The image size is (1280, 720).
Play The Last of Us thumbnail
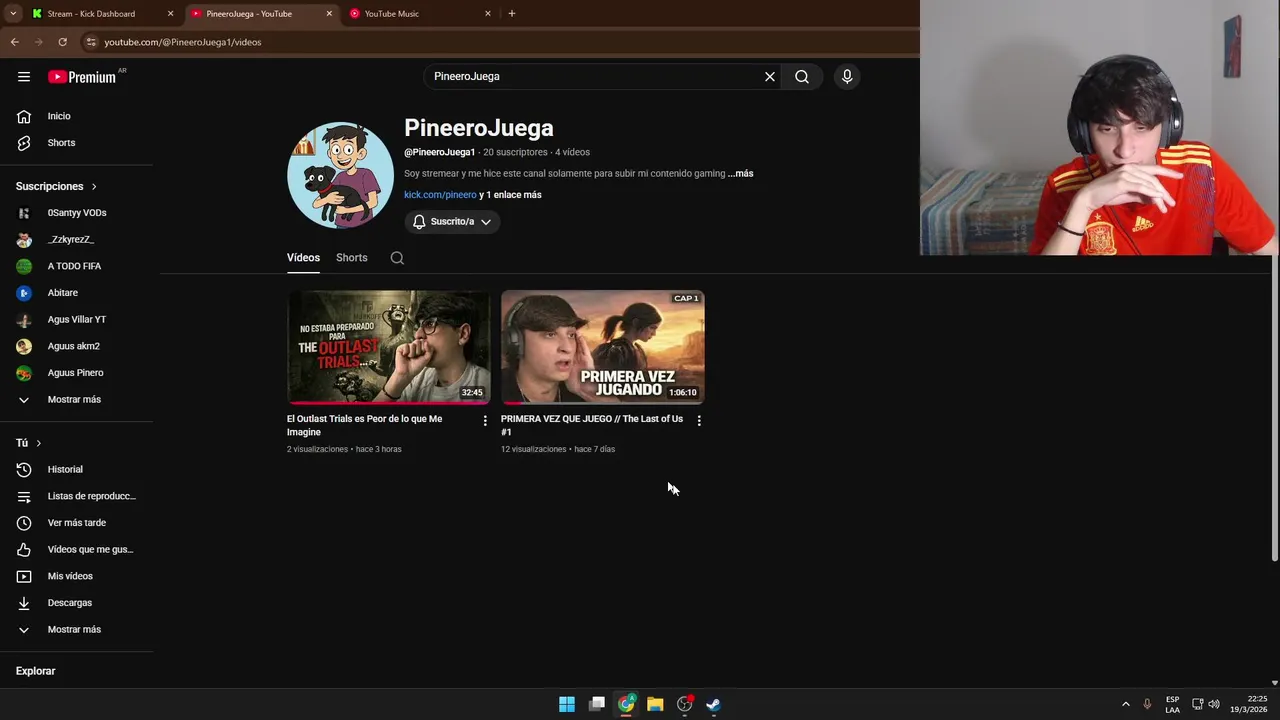point(603,347)
